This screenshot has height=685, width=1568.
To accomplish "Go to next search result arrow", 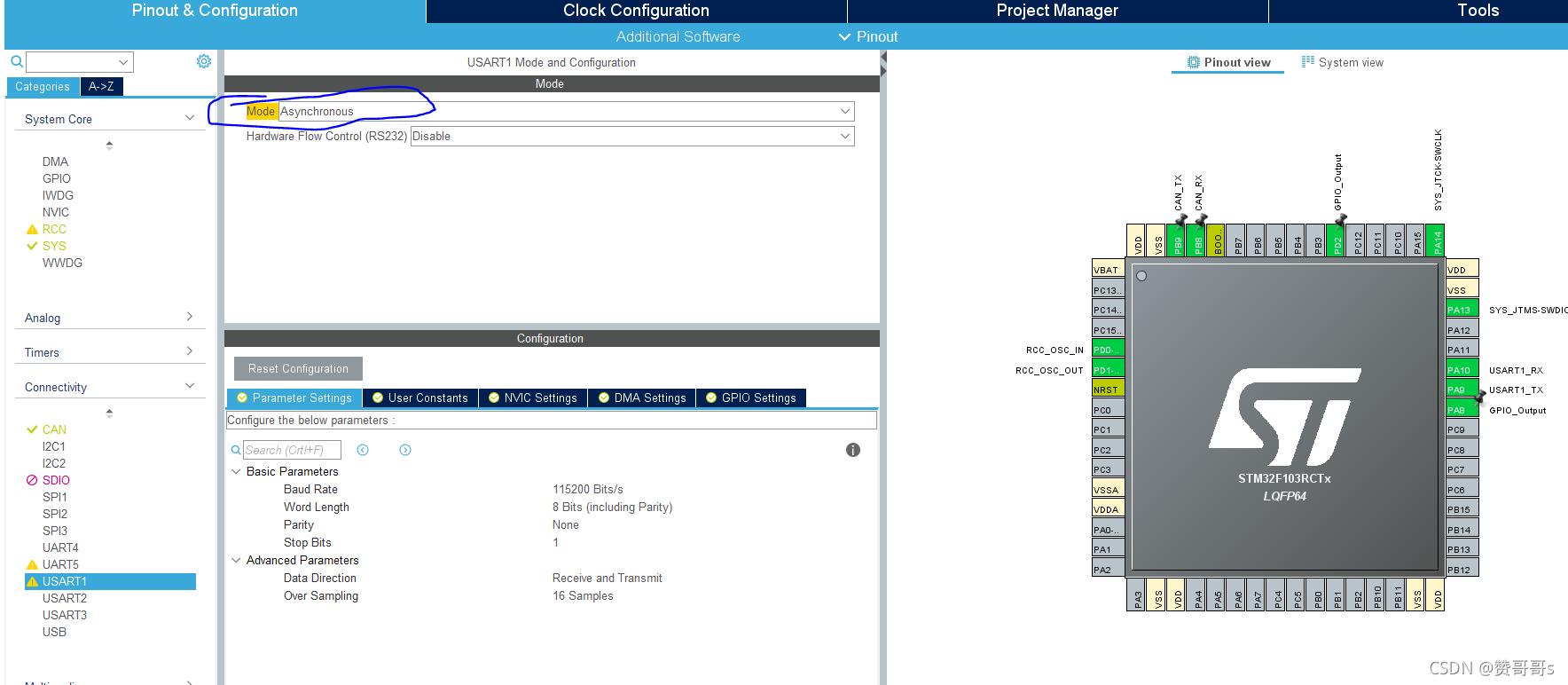I will [405, 450].
